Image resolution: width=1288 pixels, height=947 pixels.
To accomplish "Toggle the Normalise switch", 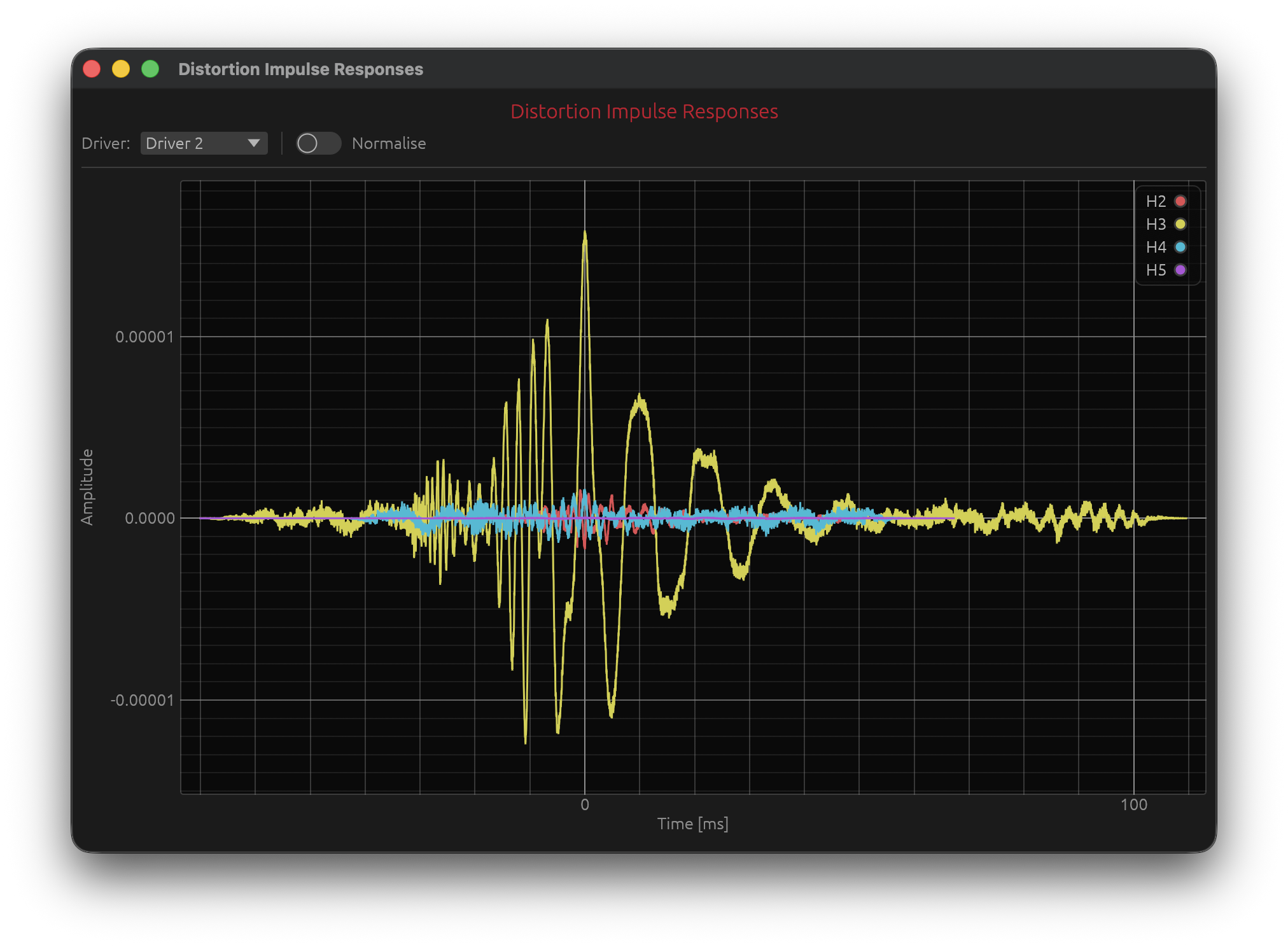I will point(318,143).
